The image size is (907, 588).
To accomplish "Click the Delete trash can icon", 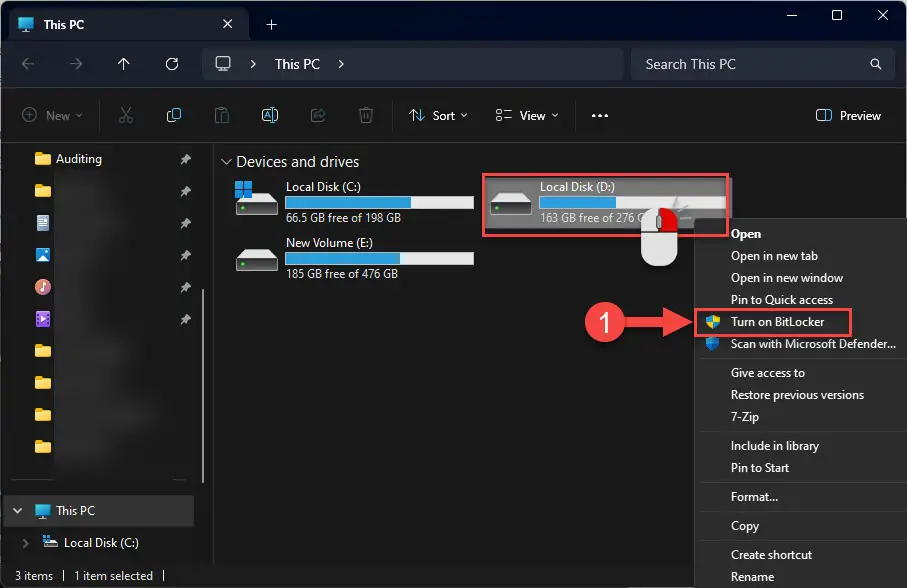I will tap(366, 116).
